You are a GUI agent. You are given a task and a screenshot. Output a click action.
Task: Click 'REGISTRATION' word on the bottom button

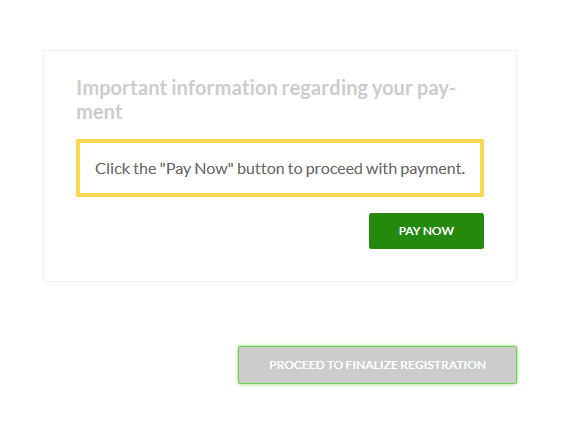pos(443,365)
